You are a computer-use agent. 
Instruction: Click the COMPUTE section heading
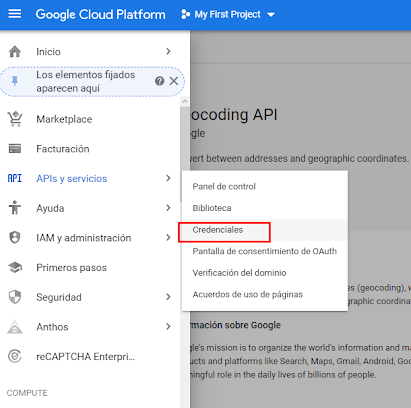pyautogui.click(x=27, y=393)
